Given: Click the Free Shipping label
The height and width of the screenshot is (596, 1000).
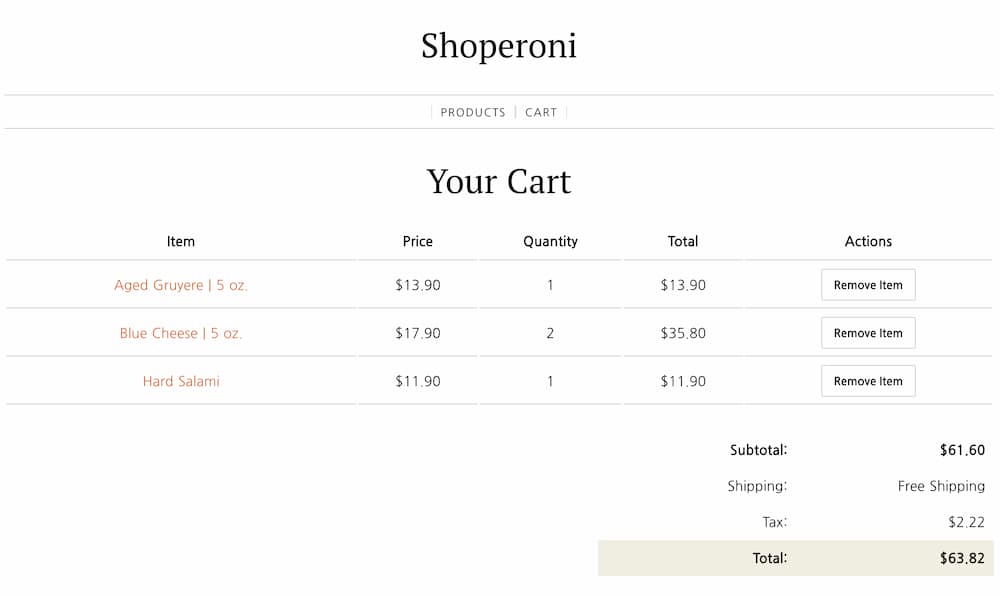Looking at the screenshot, I should 941,486.
